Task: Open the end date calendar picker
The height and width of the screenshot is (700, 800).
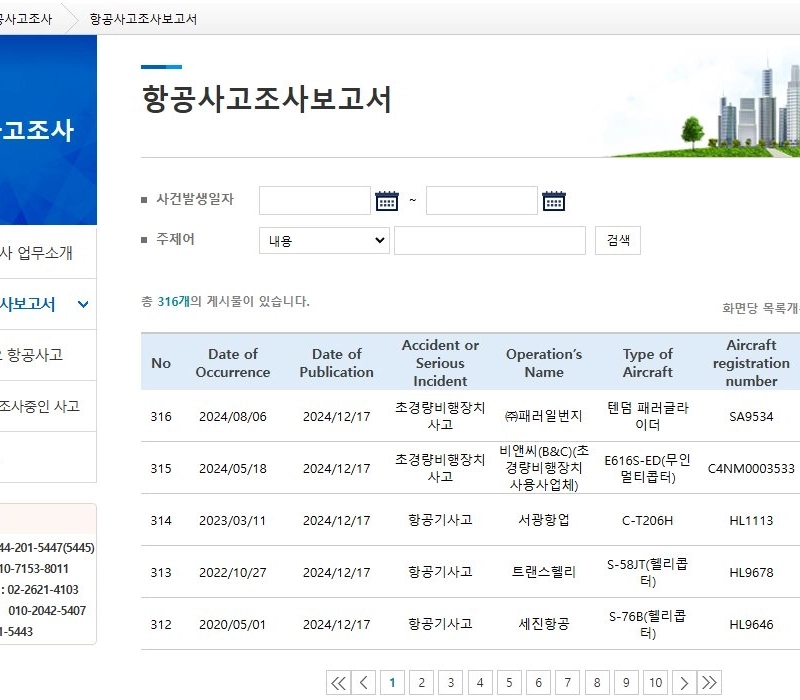Action: [x=554, y=201]
